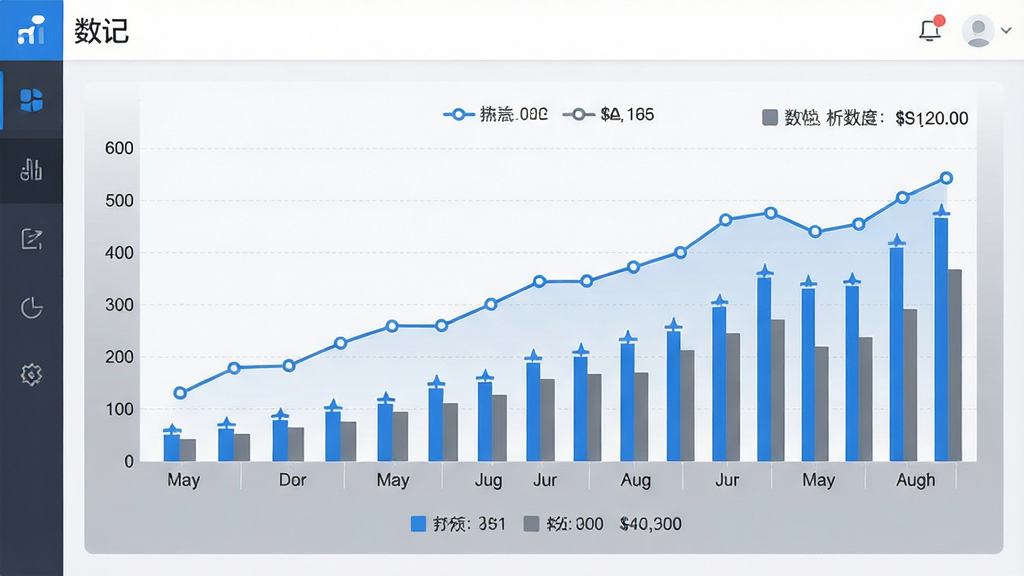Click the 400 label on the y-axis
The height and width of the screenshot is (576, 1024).
click(119, 253)
